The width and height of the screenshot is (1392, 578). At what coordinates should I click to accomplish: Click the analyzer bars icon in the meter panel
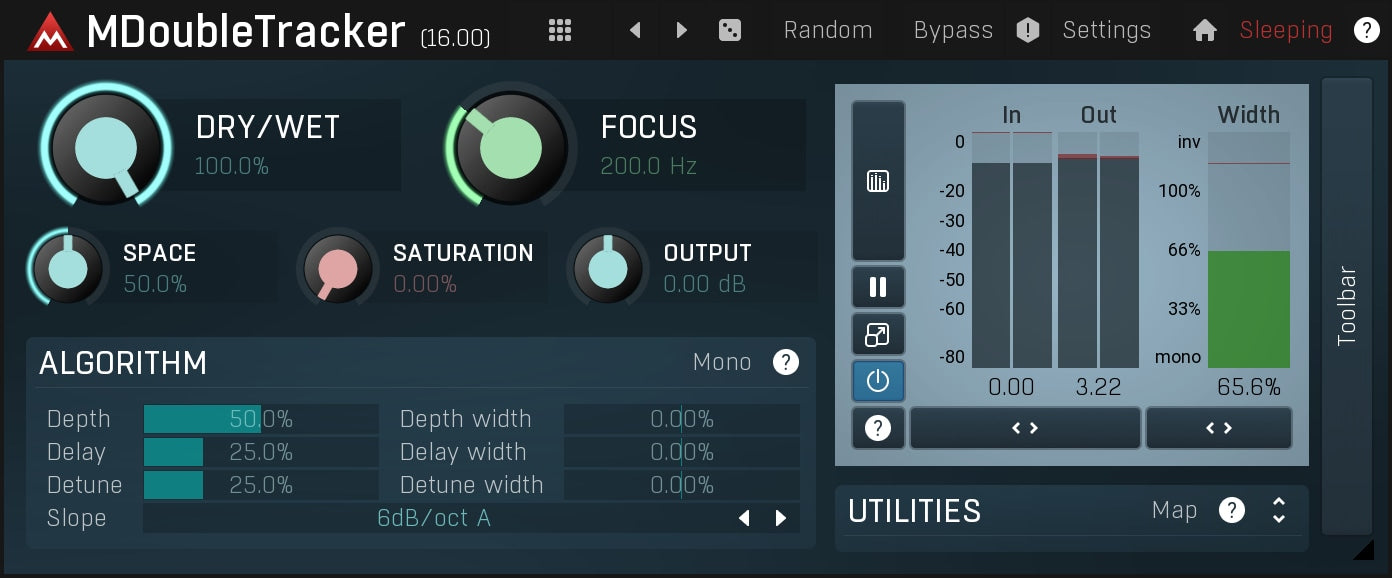tap(878, 182)
